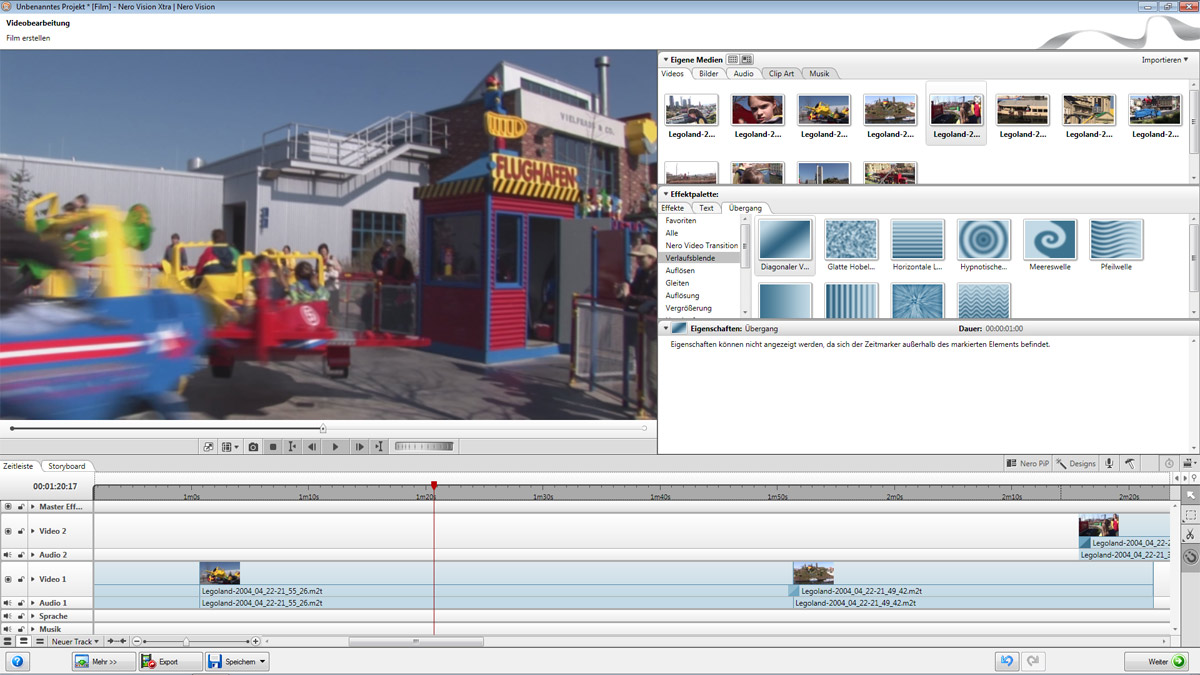The height and width of the screenshot is (675, 1200).
Task: Click the clock duration icon on the timeline toolbar
Action: click(1169, 464)
